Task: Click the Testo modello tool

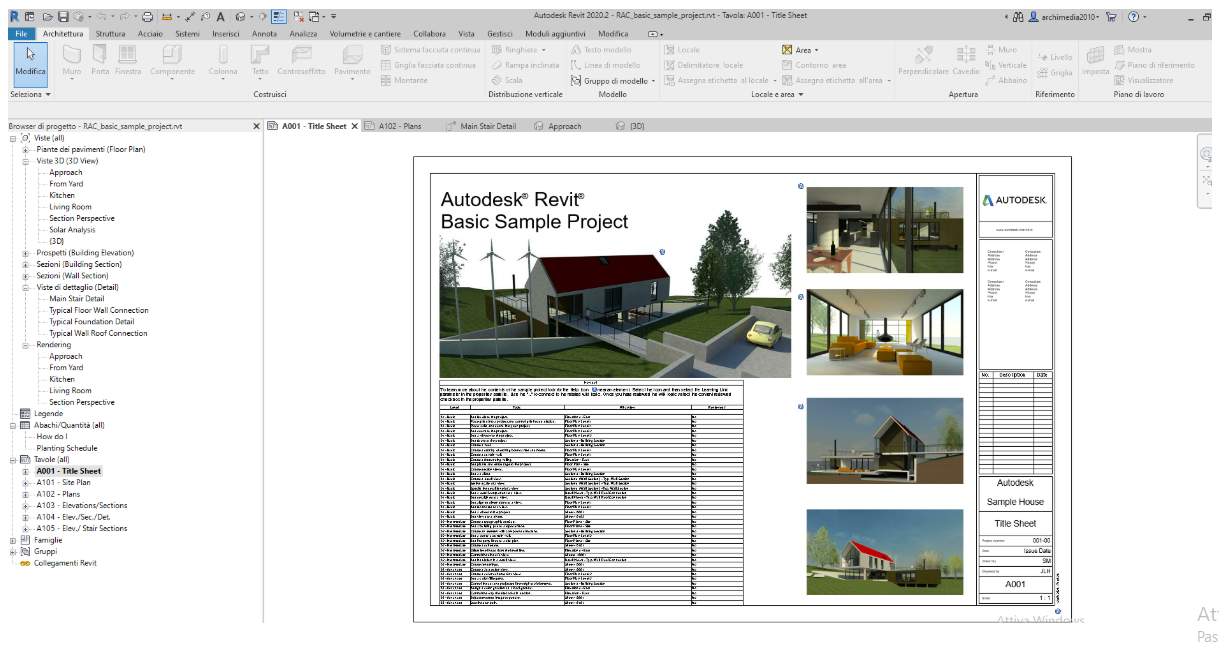Action: point(600,50)
